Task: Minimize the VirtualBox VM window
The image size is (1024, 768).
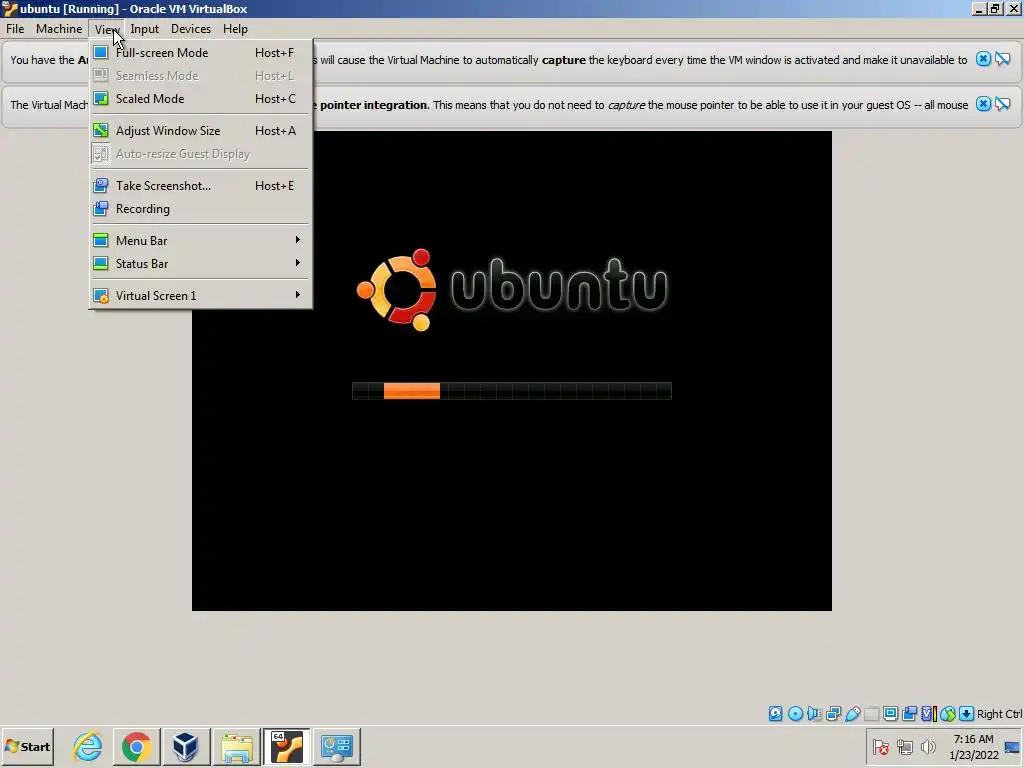Action: [x=978, y=8]
